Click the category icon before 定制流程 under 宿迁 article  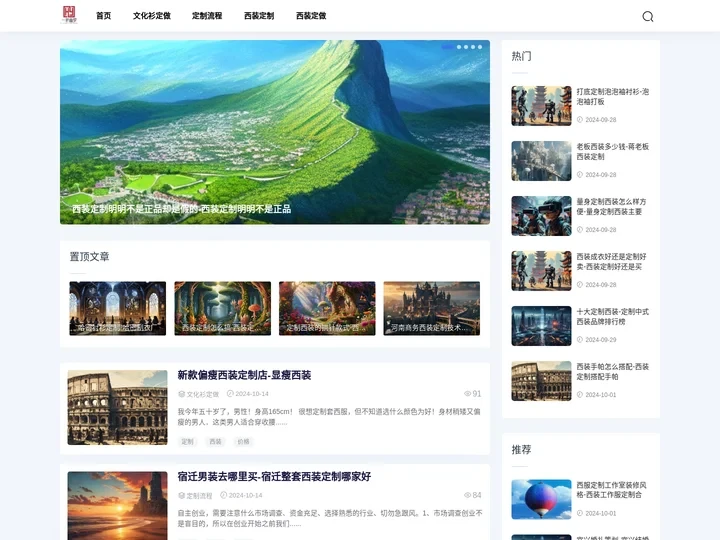[181, 495]
